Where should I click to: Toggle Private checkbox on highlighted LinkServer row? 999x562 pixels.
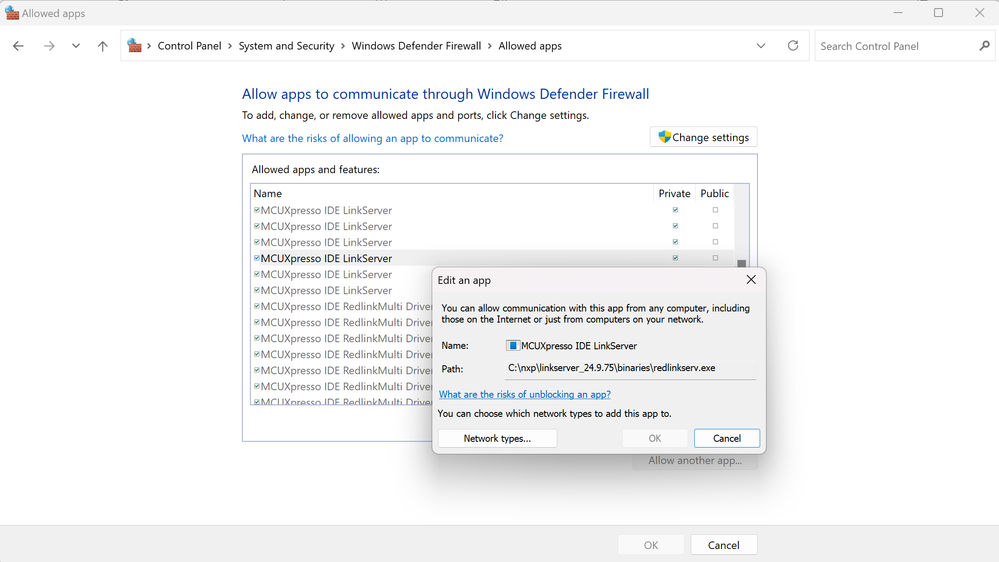[x=675, y=258]
